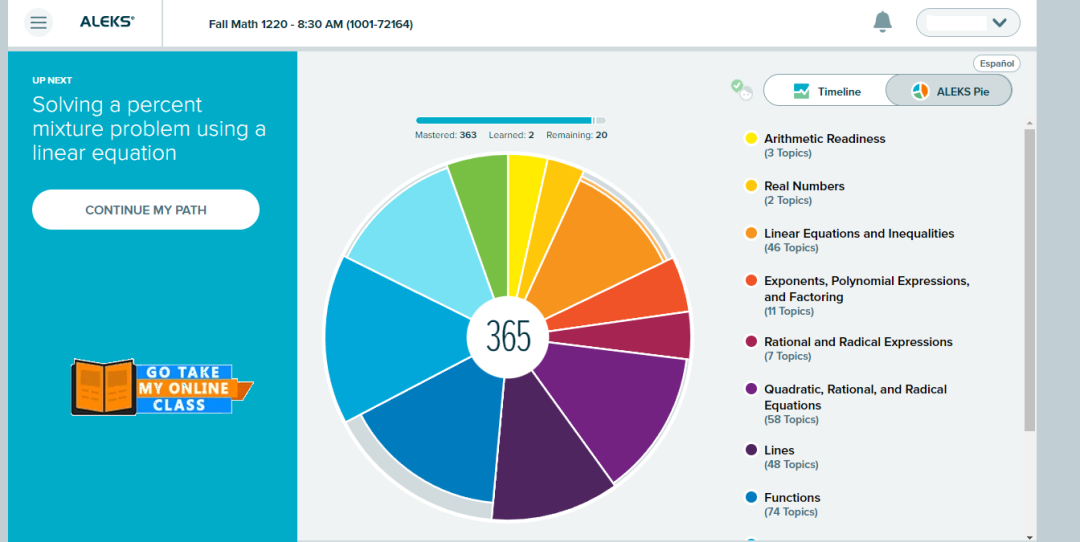
Task: Select the ALEKS Pie view
Action: 949,91
